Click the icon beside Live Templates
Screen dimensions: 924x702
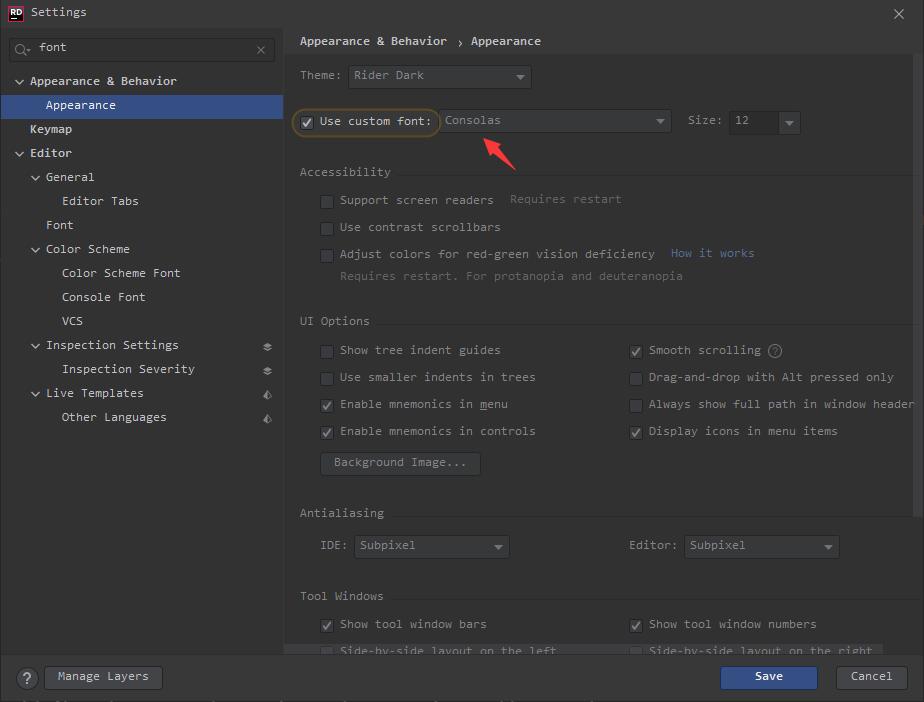click(267, 394)
